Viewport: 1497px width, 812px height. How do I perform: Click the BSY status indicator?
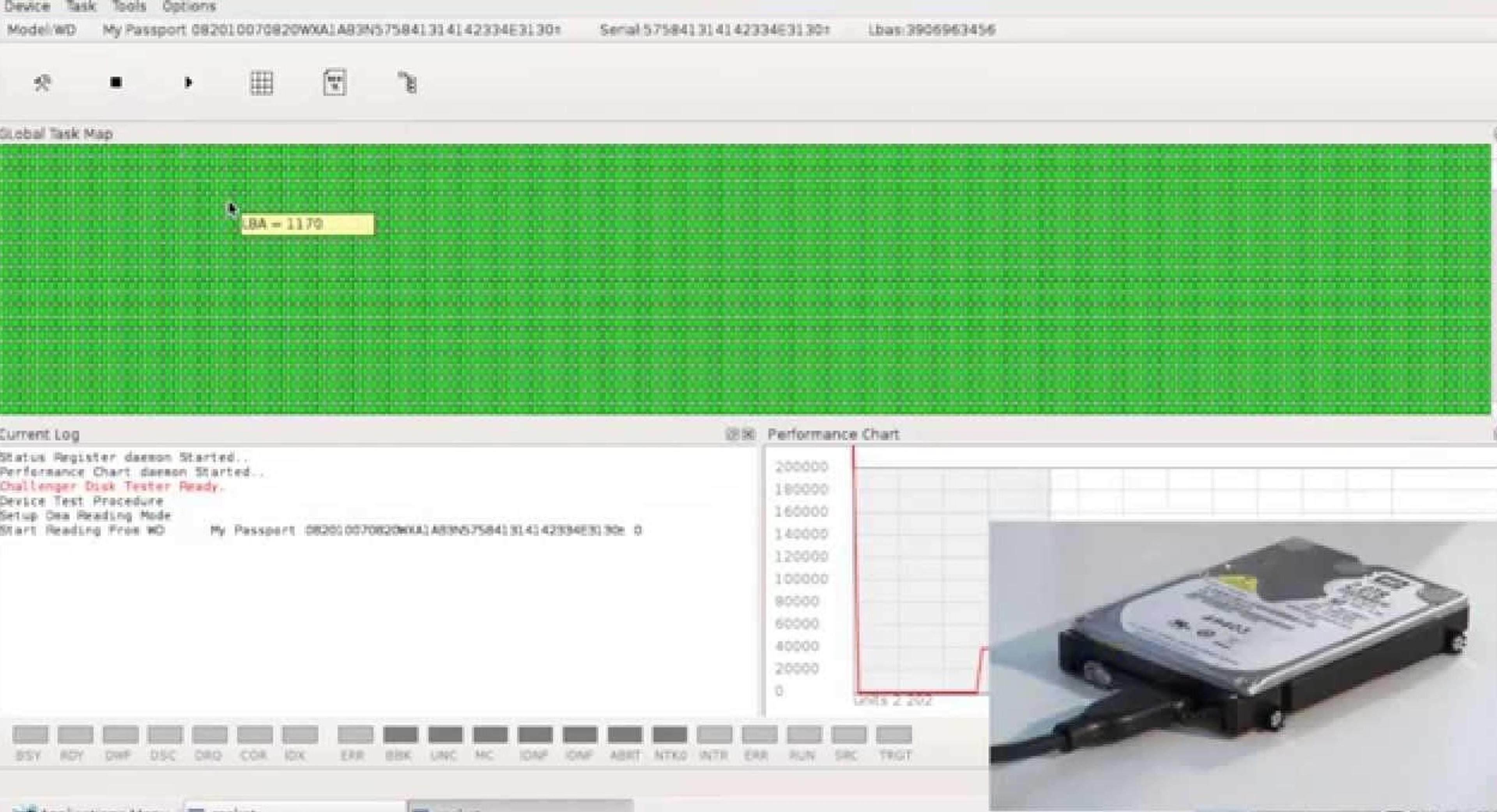click(30, 735)
